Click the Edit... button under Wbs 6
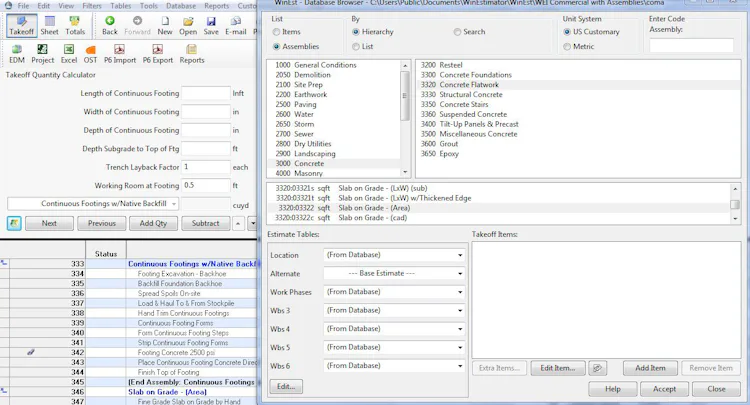 click(x=286, y=386)
